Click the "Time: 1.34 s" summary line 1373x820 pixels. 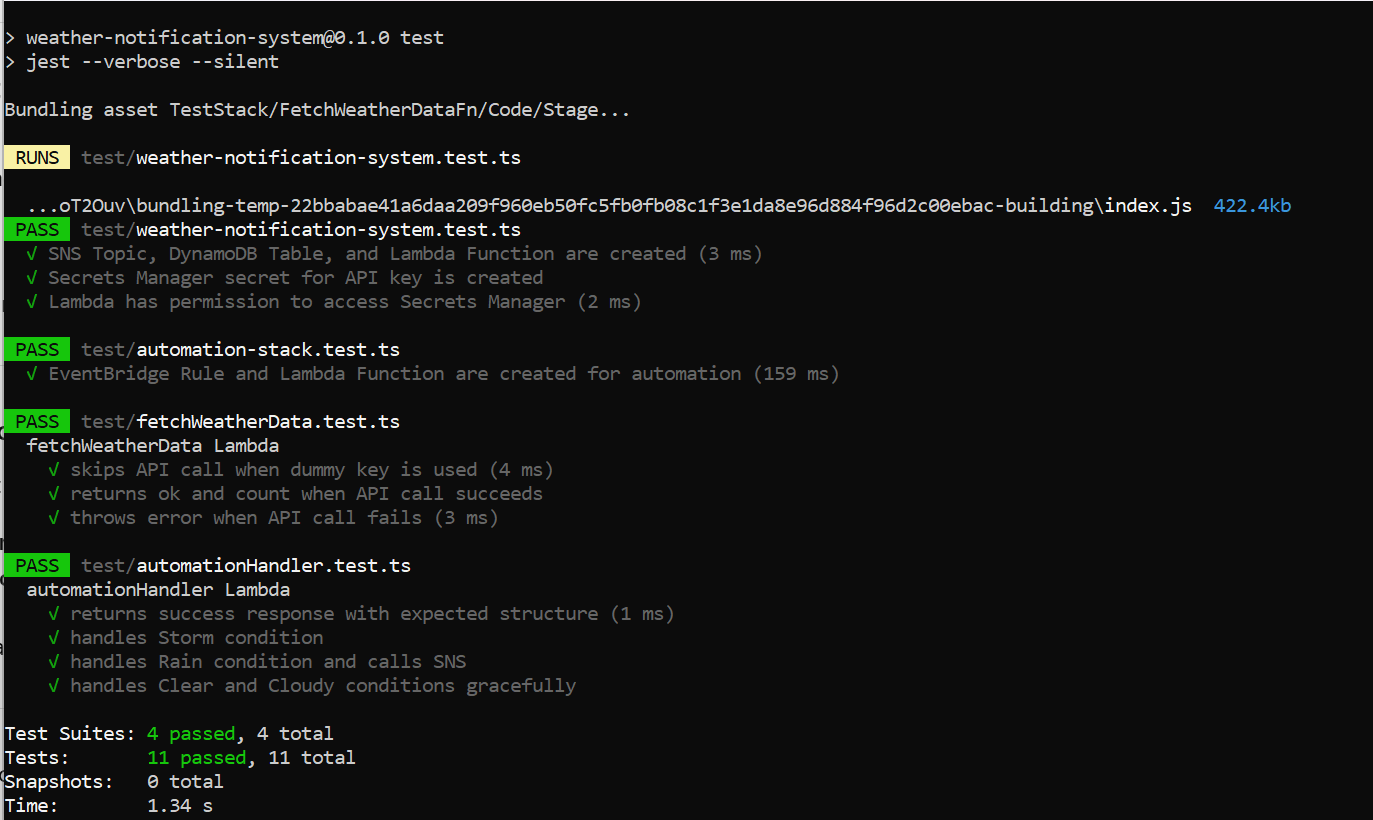pyautogui.click(x=108, y=806)
